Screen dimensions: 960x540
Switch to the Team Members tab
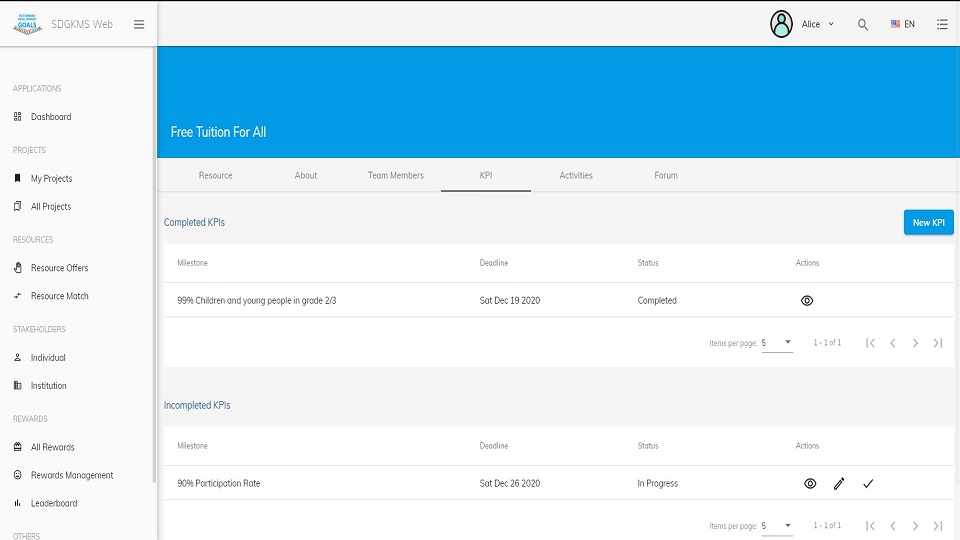396,175
